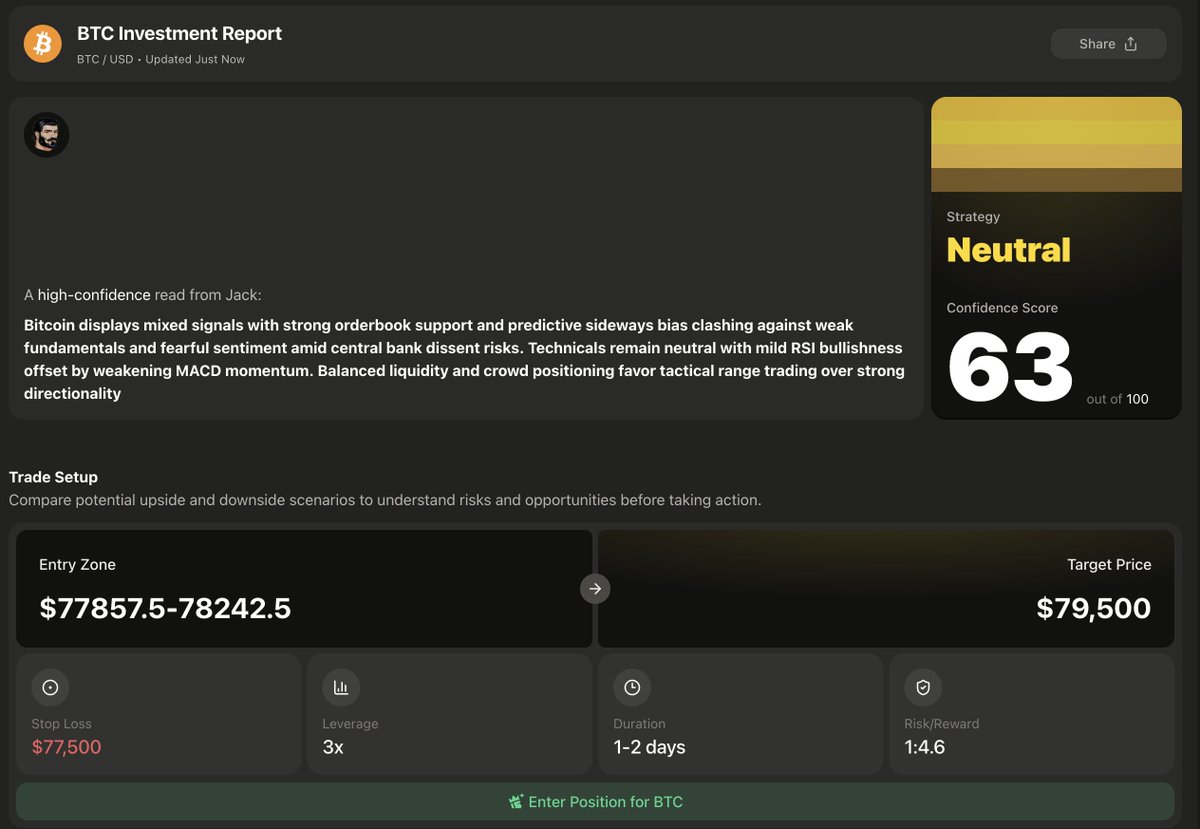1200x829 pixels.
Task: Click the arrow icon between entry and target
Action: (595, 589)
